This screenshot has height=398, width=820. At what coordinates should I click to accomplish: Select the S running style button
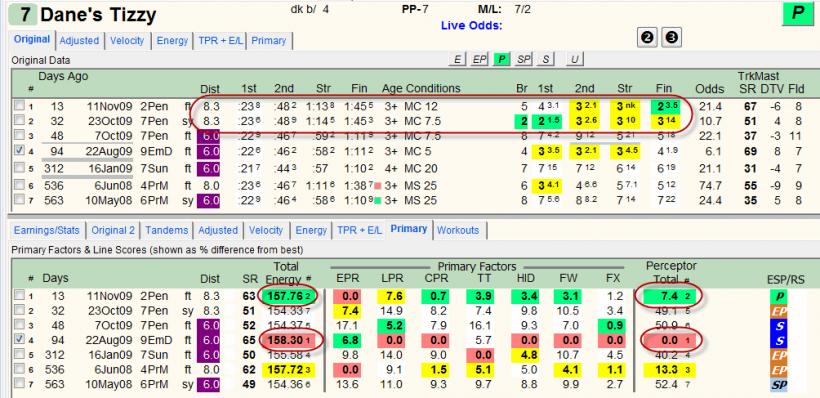[545, 60]
